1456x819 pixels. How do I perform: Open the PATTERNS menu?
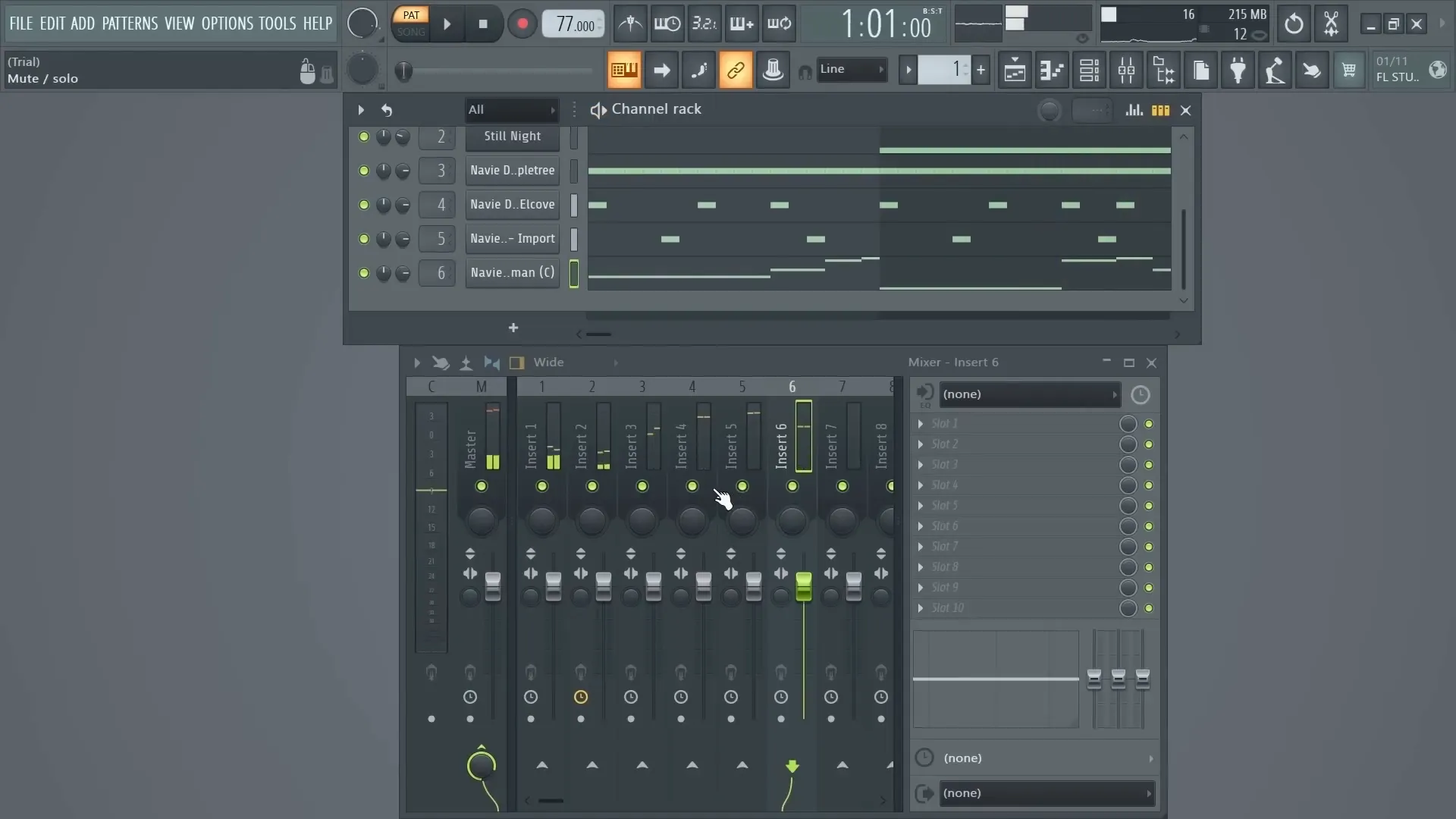pyautogui.click(x=130, y=24)
